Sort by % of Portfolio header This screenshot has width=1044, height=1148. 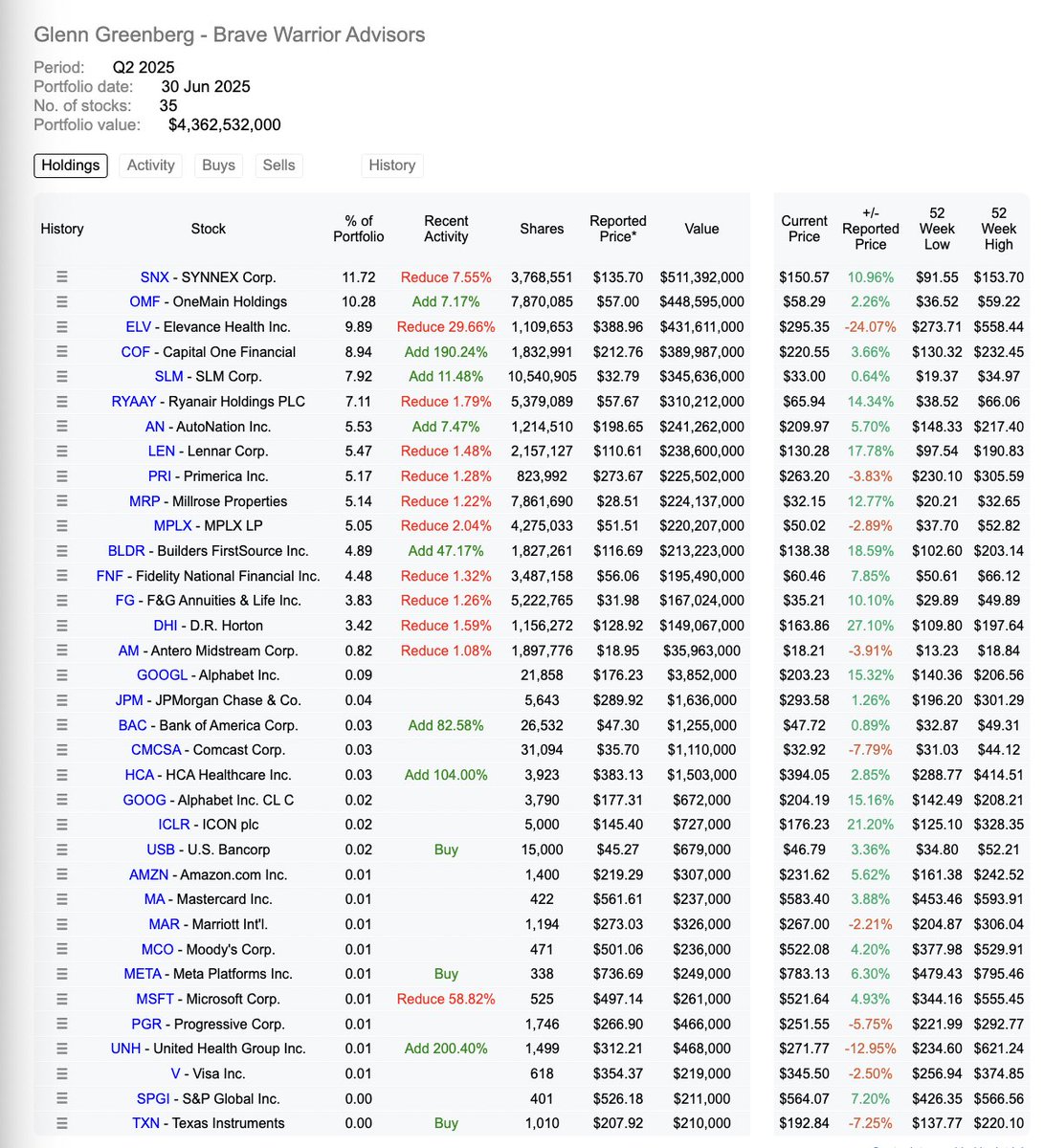pos(359,229)
